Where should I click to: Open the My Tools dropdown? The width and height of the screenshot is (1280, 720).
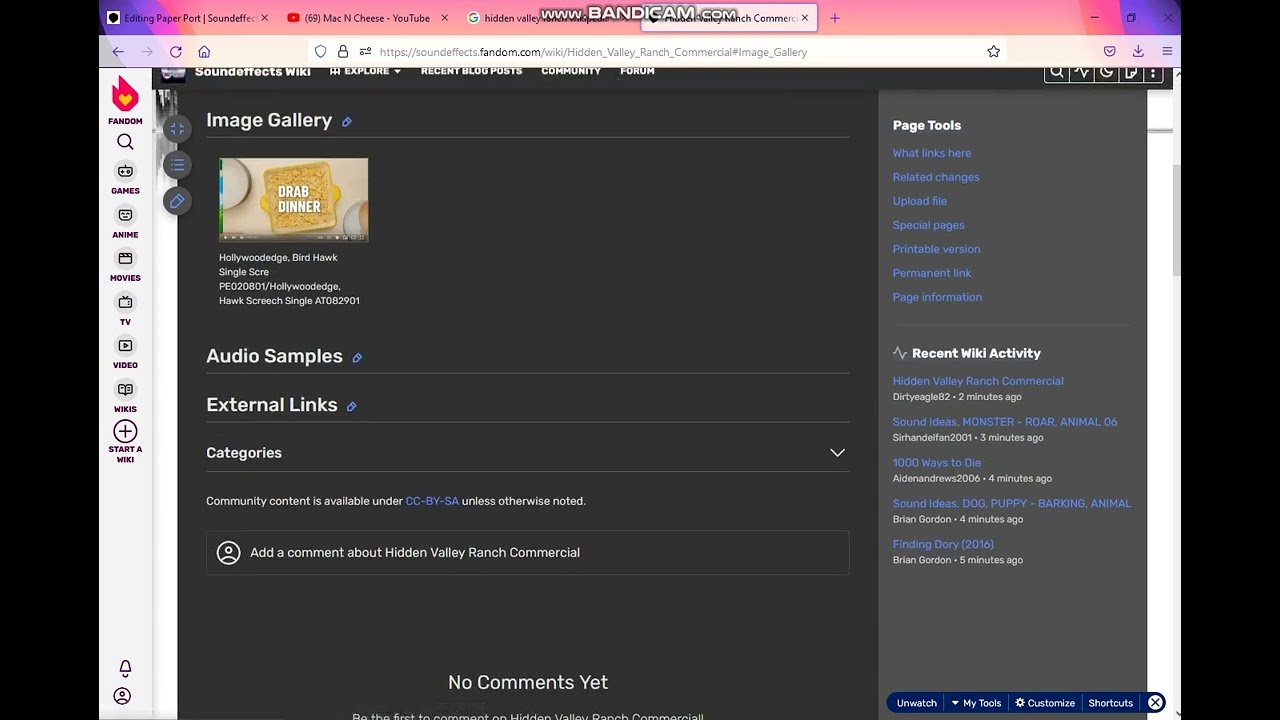(x=976, y=703)
